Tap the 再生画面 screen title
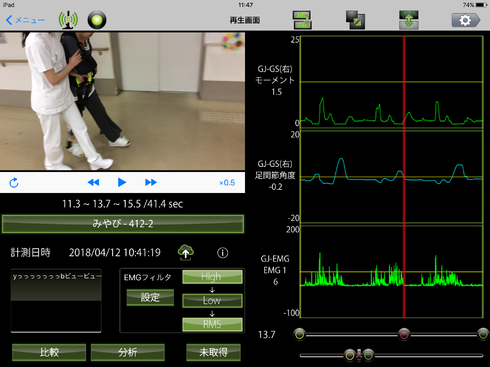Viewport: 490px width, 367px height. pyautogui.click(x=245, y=20)
